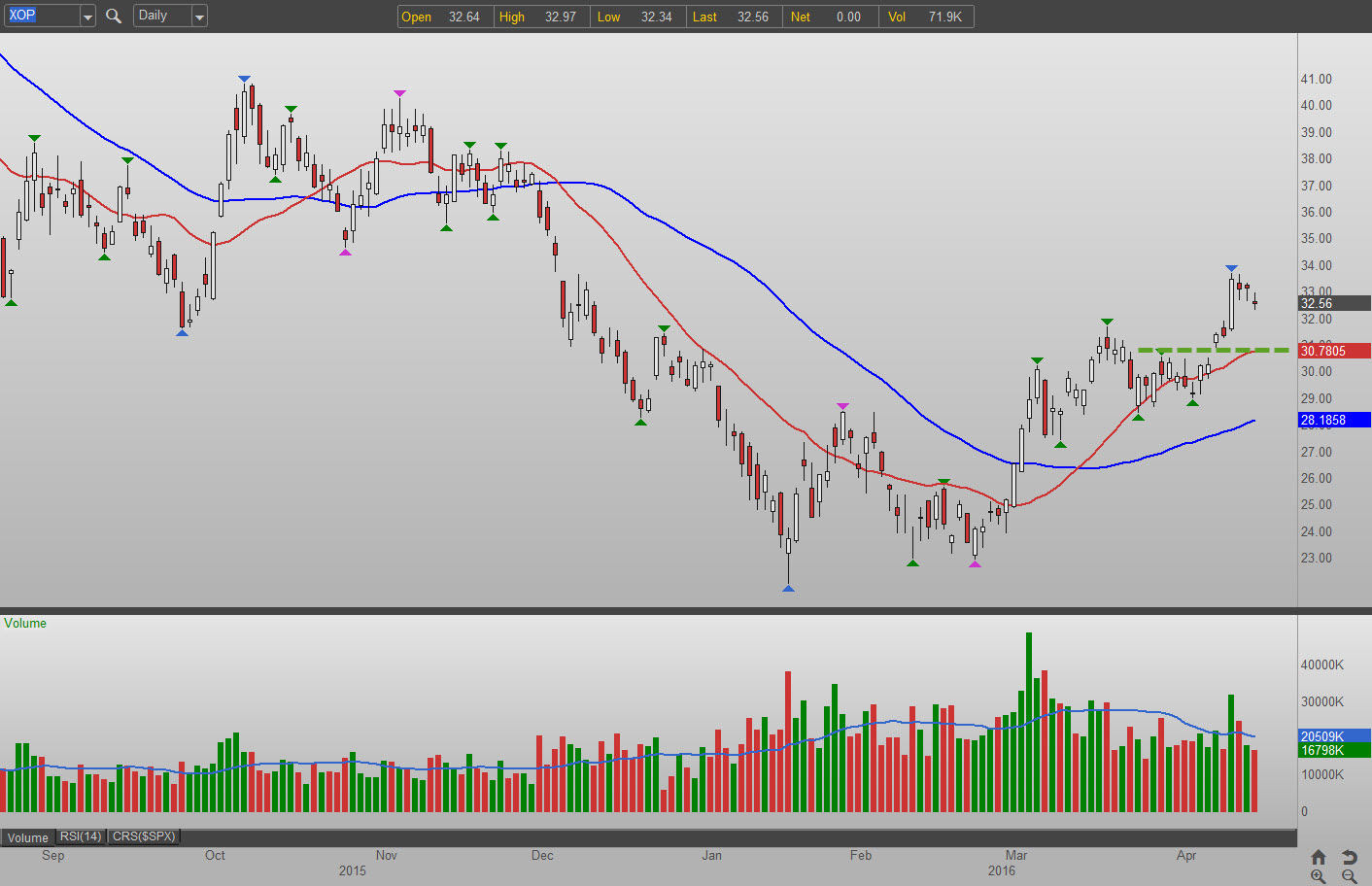1372x886 pixels.
Task: Click the XOP ticker input field
Action: tap(41, 16)
